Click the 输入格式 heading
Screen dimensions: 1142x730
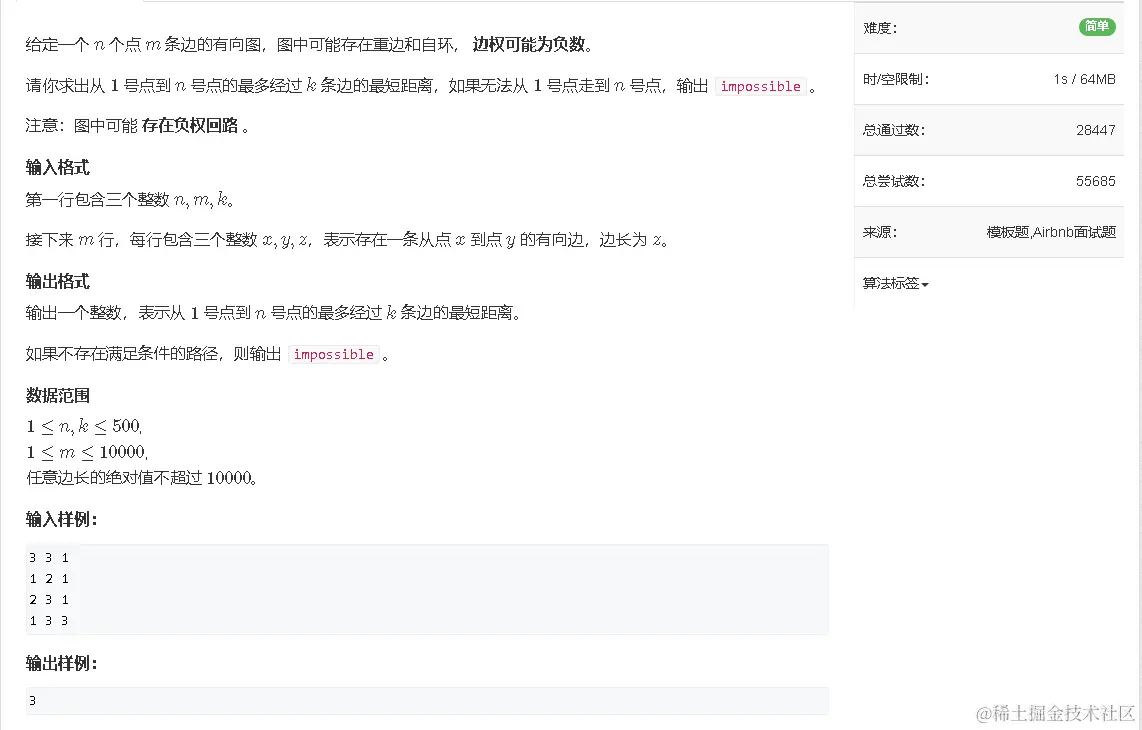pos(58,168)
